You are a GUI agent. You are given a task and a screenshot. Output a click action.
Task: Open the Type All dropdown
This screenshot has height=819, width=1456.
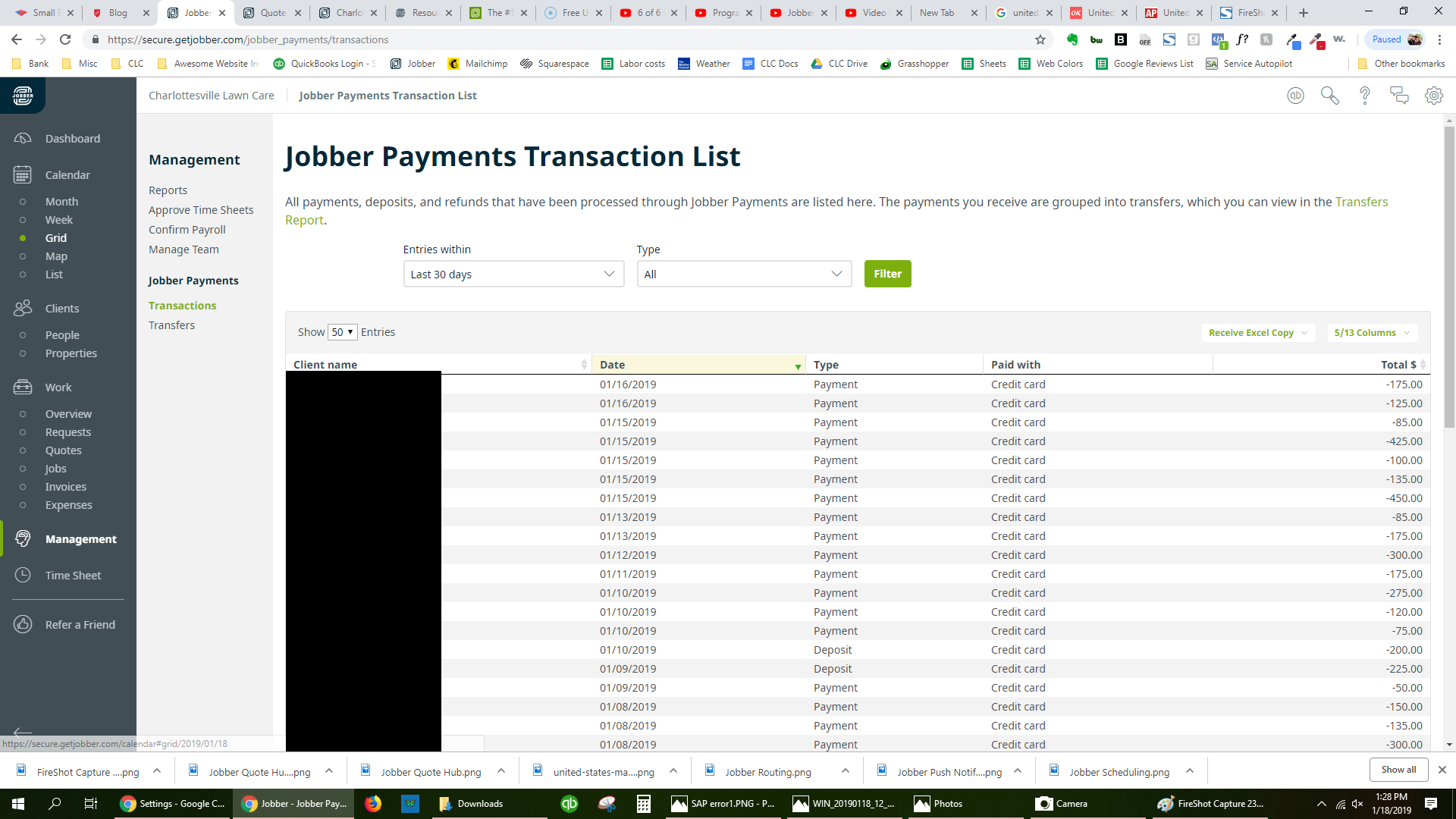click(x=744, y=274)
